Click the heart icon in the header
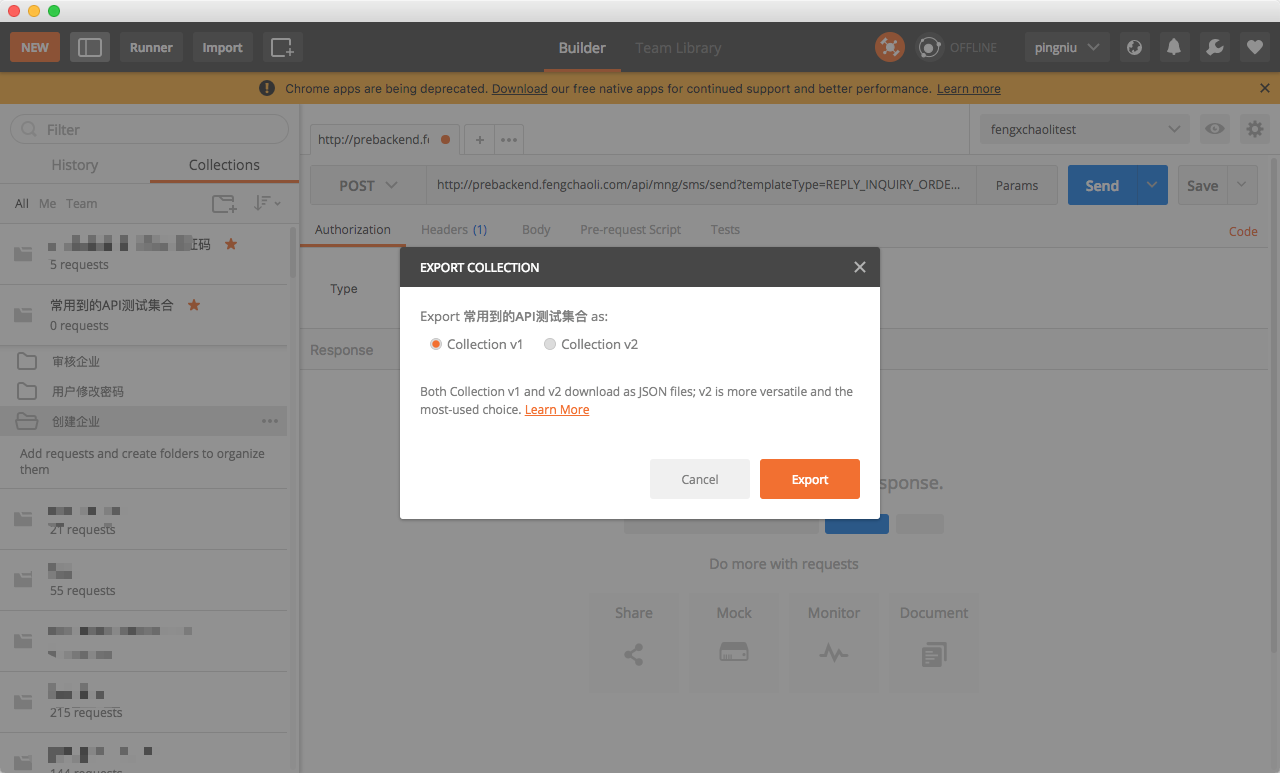 [1254, 47]
